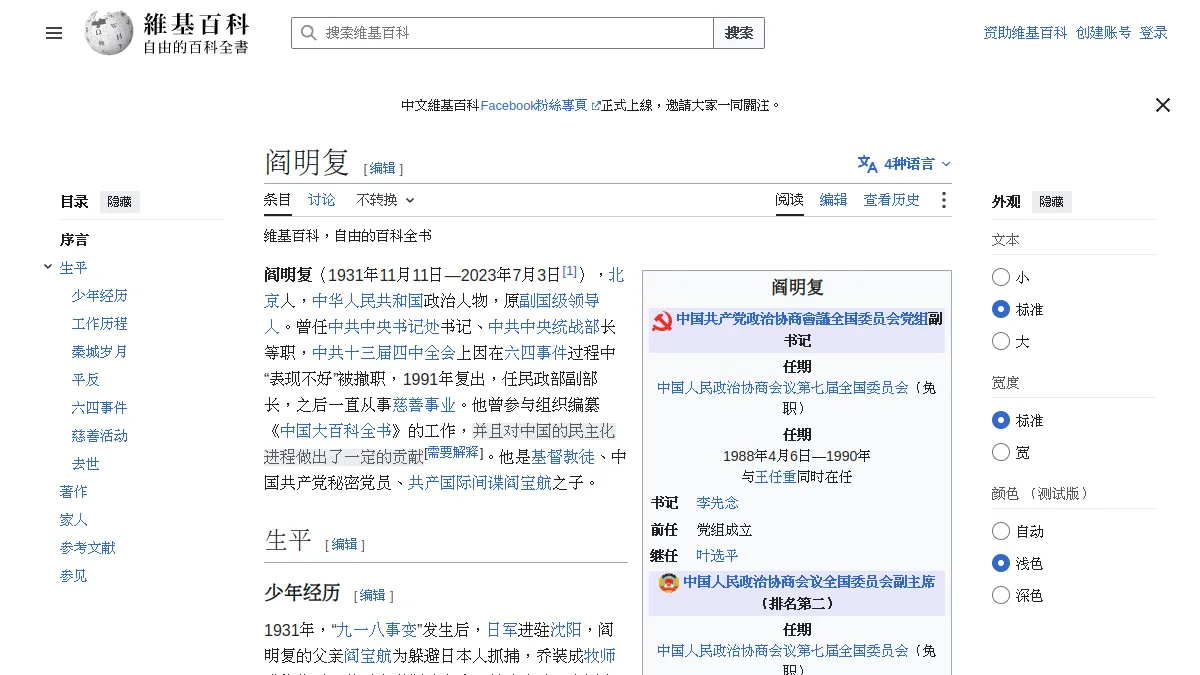Viewport: 1200px width, 675px height.
Task: Select large text size 大
Action: (1001, 341)
